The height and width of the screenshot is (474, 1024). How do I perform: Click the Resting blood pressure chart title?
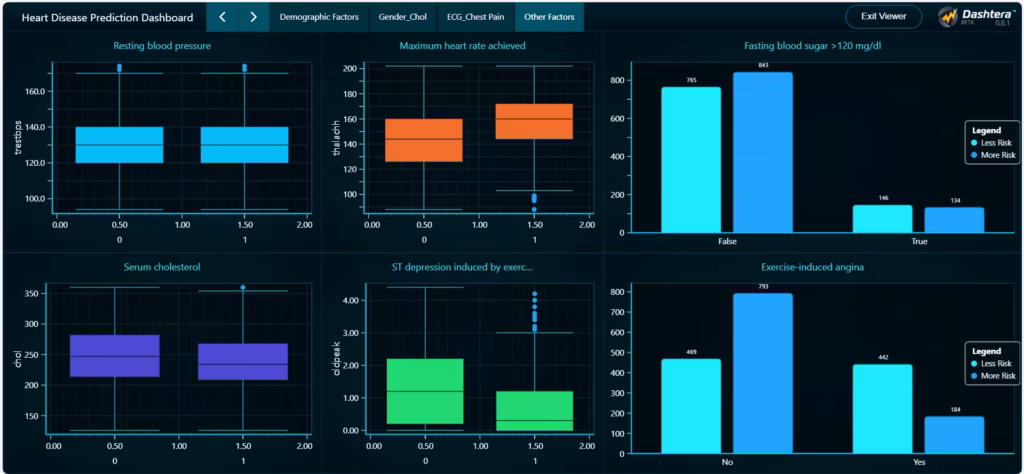click(162, 46)
